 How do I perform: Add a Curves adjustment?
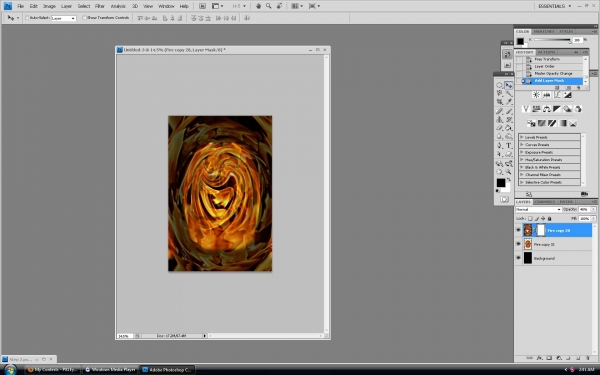pyautogui.click(x=557, y=95)
